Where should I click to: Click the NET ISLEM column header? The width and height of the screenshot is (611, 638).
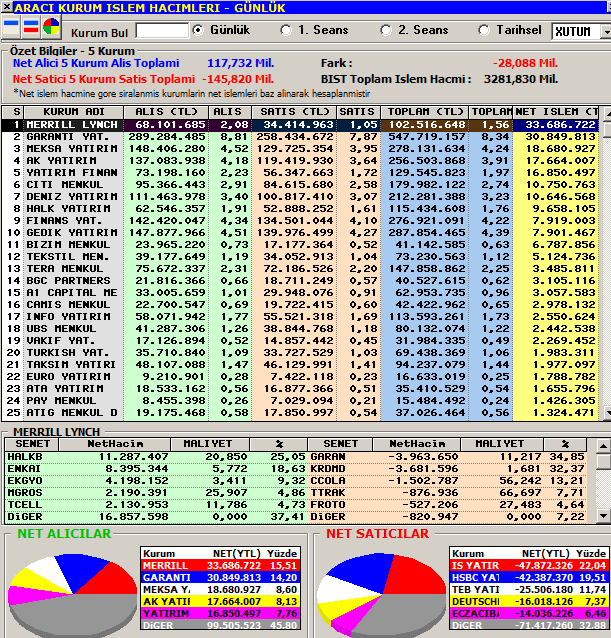pos(556,112)
